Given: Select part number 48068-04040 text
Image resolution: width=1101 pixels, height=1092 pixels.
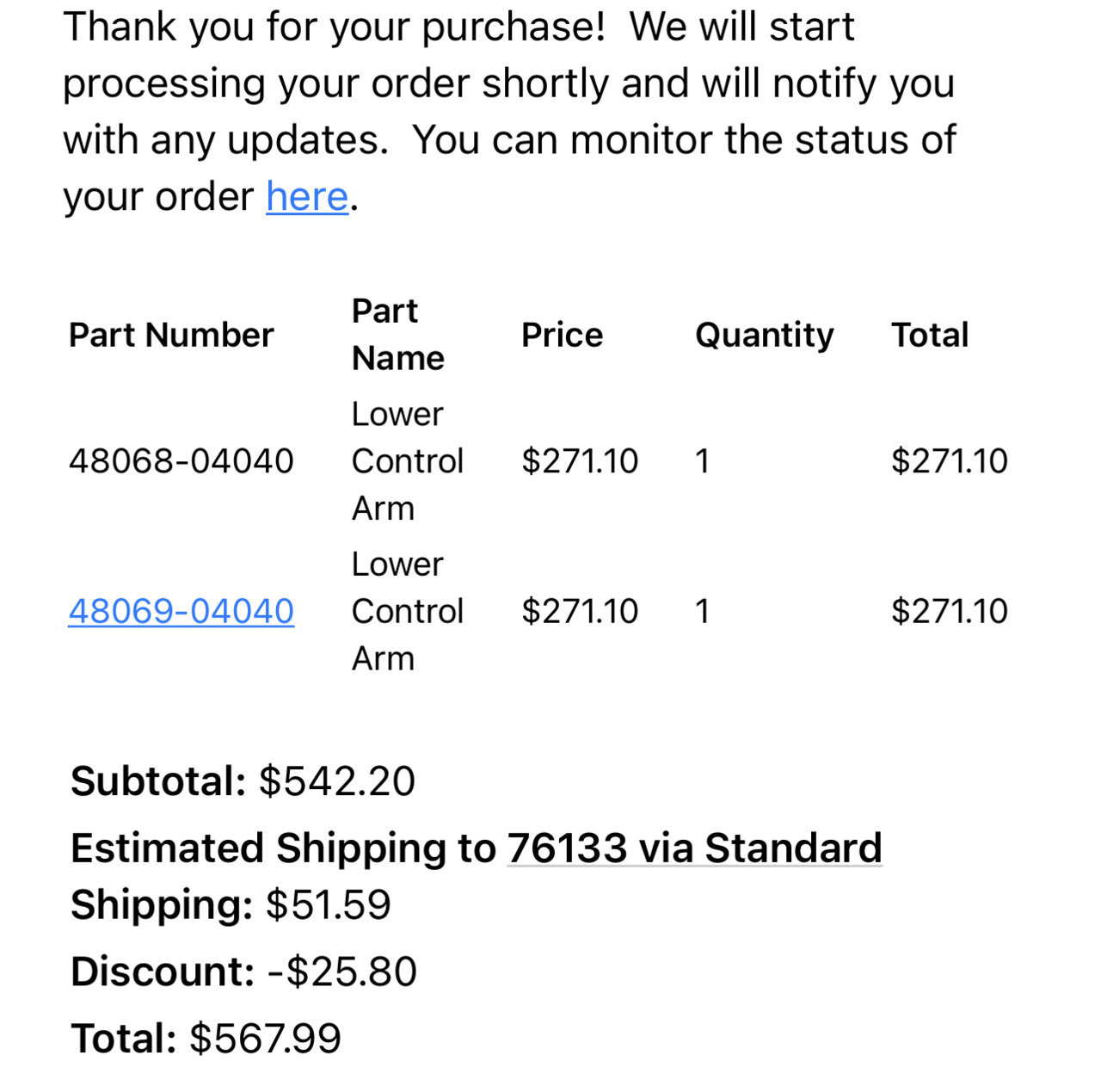Looking at the screenshot, I should coord(181,461).
